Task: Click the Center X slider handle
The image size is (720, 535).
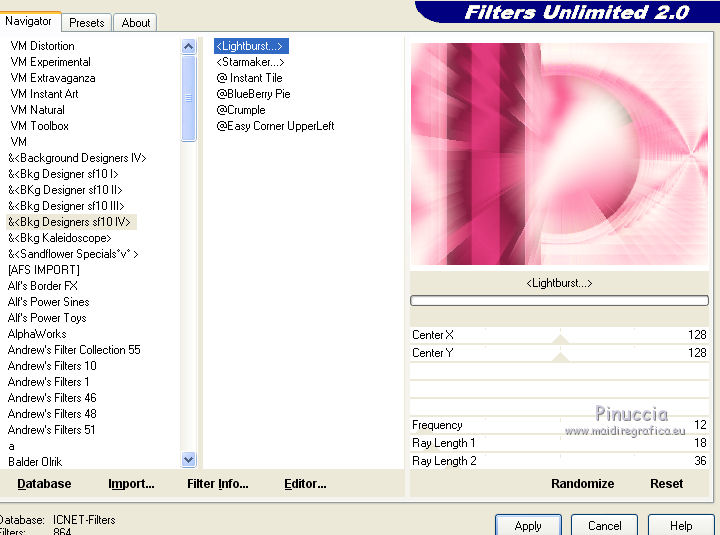Action: (560, 339)
